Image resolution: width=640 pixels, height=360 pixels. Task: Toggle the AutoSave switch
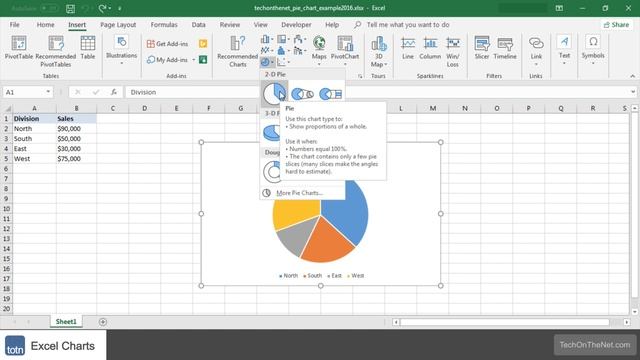[x=49, y=8]
